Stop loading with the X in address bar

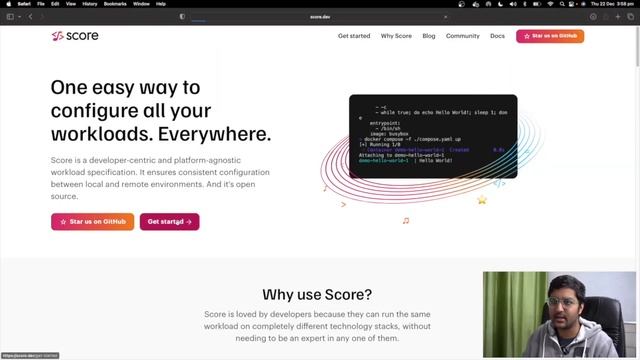point(445,17)
